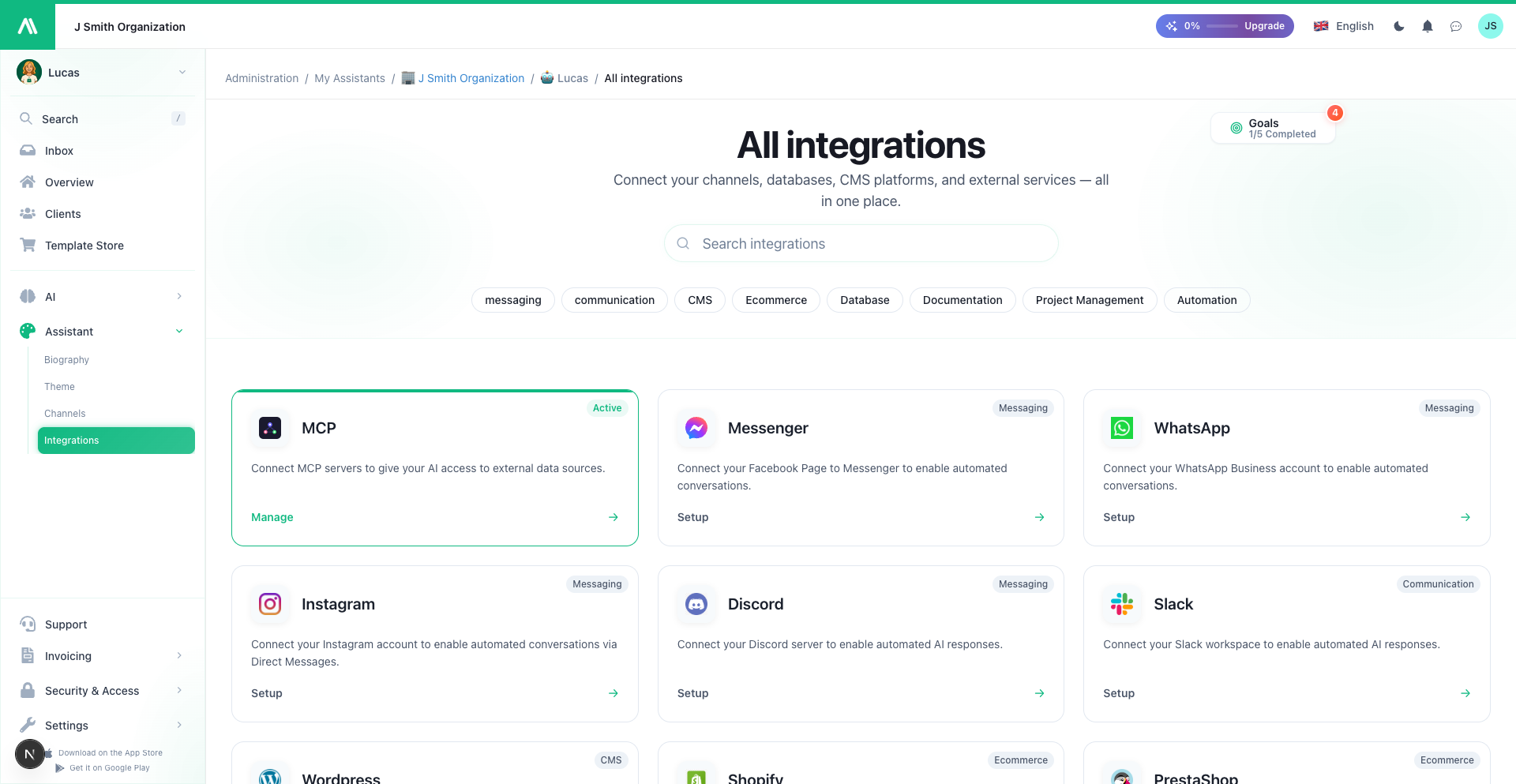1516x784 pixels.
Task: Go to Administration breadcrumb
Action: [261, 78]
